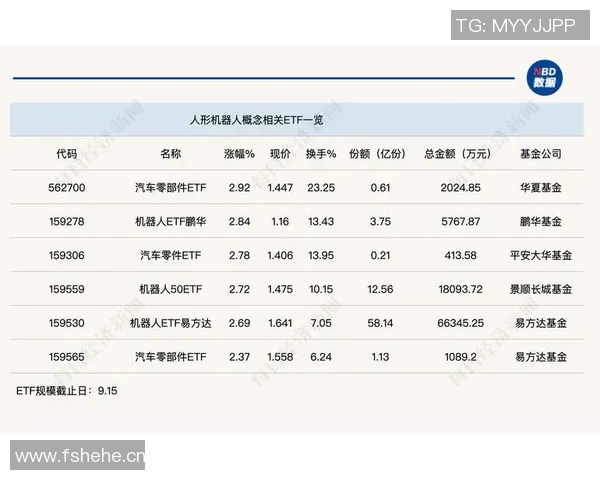
Task: Select total amount 5767.87
Action: tap(460, 222)
